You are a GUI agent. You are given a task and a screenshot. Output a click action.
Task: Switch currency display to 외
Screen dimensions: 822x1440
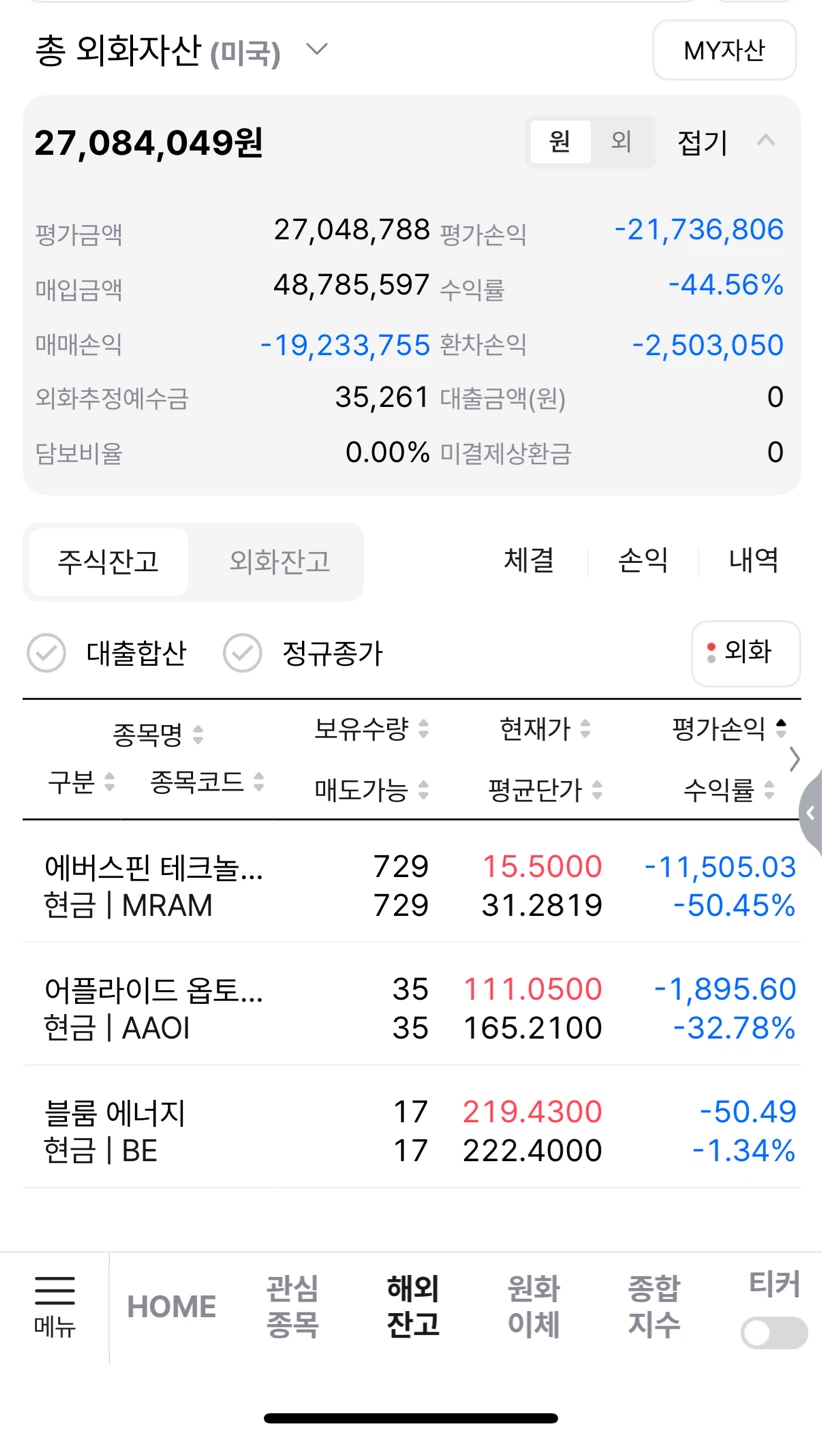(622, 142)
